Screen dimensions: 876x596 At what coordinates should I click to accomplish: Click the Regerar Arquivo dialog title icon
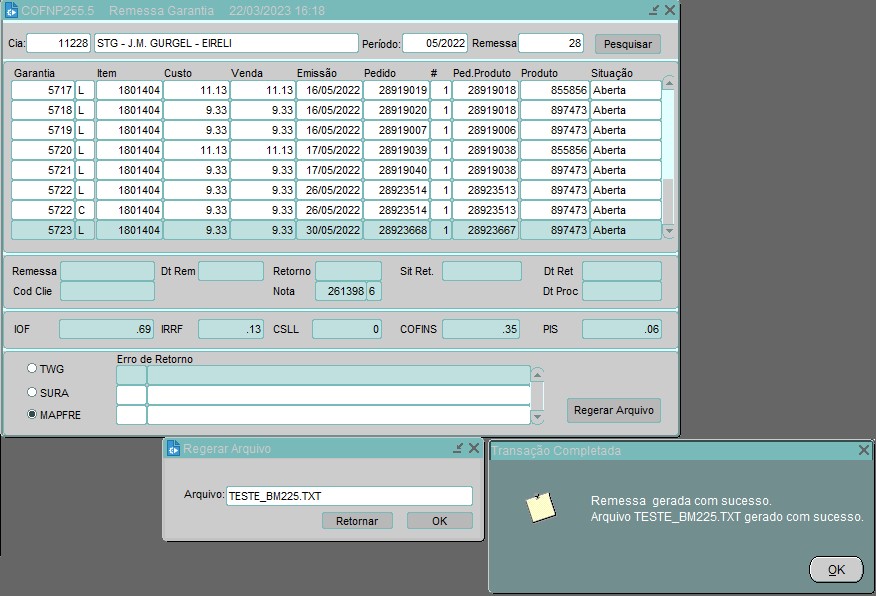point(172,449)
